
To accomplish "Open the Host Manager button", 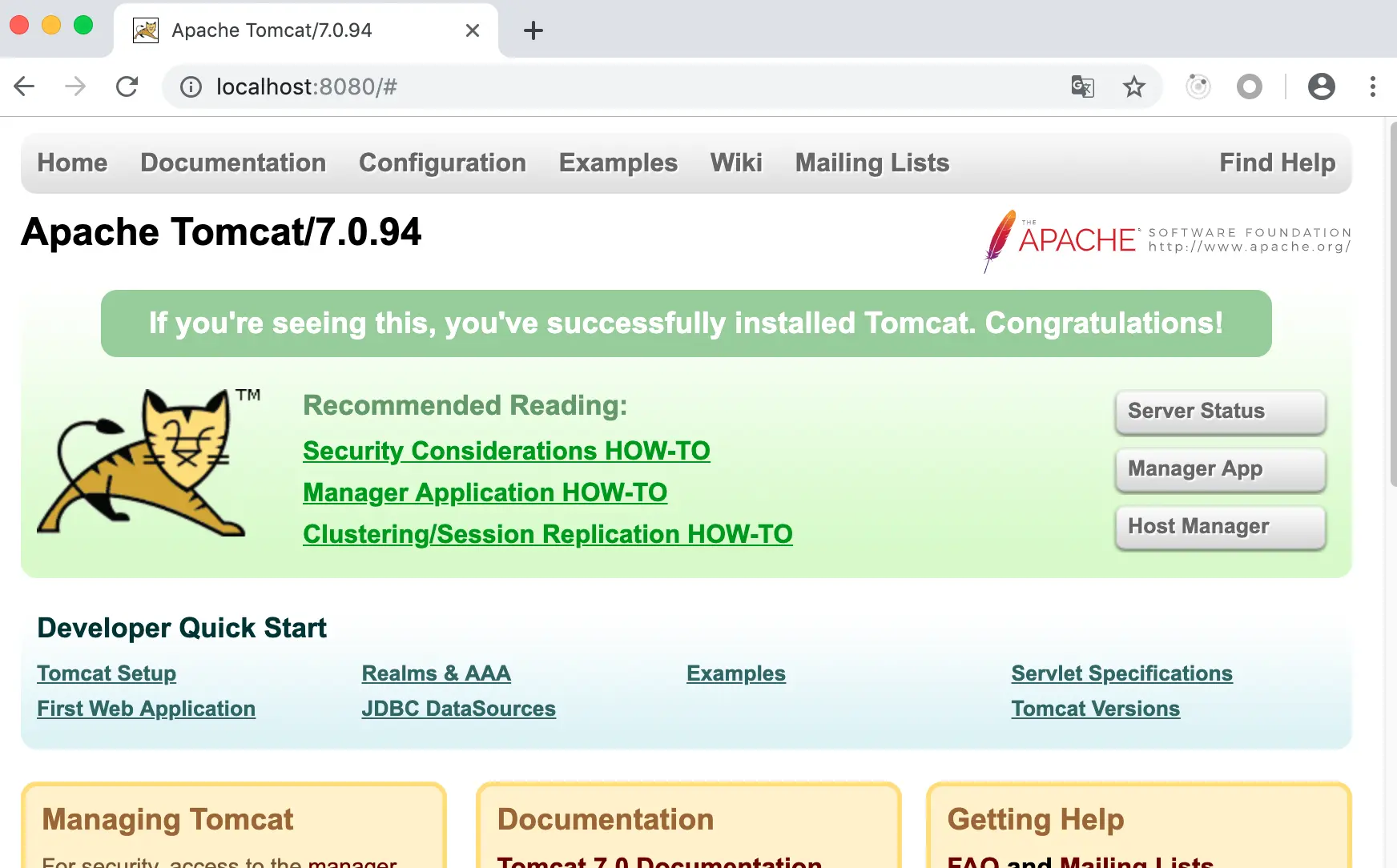I will click(1221, 527).
